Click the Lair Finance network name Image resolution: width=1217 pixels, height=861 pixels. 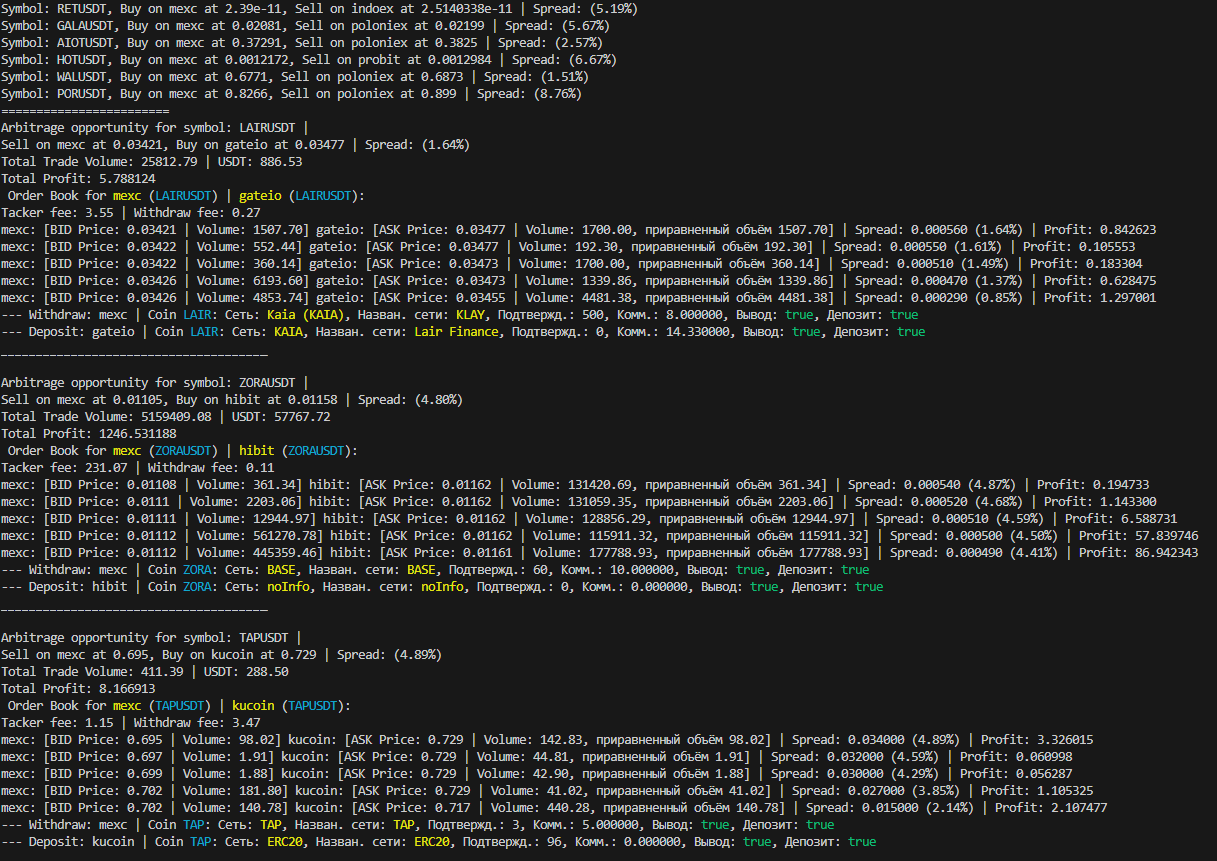pos(456,331)
